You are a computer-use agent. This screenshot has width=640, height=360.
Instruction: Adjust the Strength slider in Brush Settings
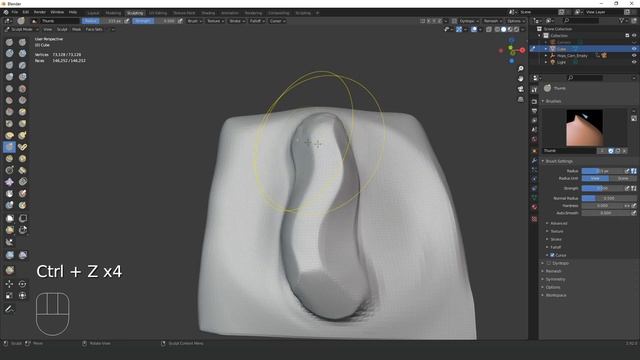pos(603,188)
